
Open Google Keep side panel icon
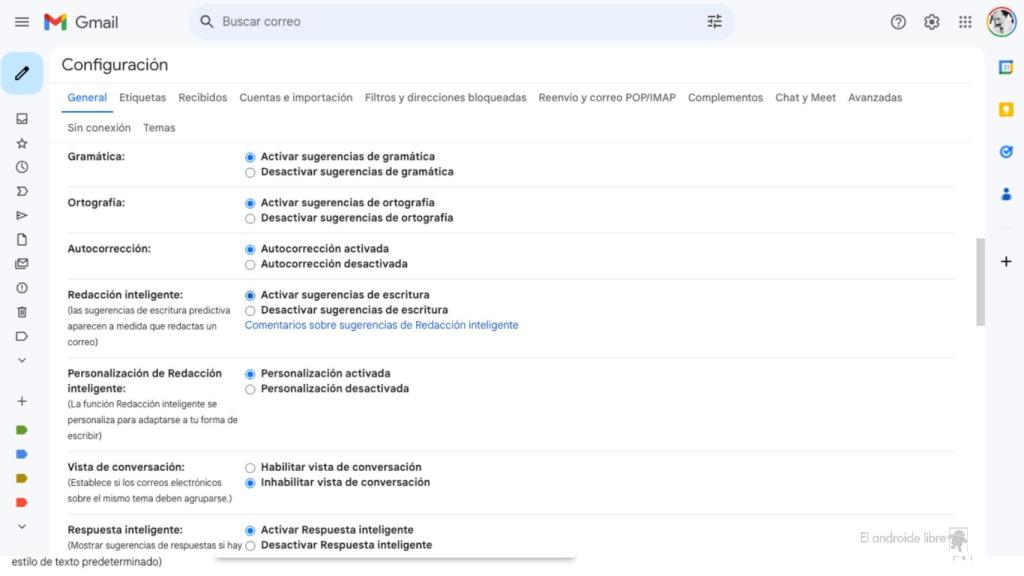(x=1006, y=109)
